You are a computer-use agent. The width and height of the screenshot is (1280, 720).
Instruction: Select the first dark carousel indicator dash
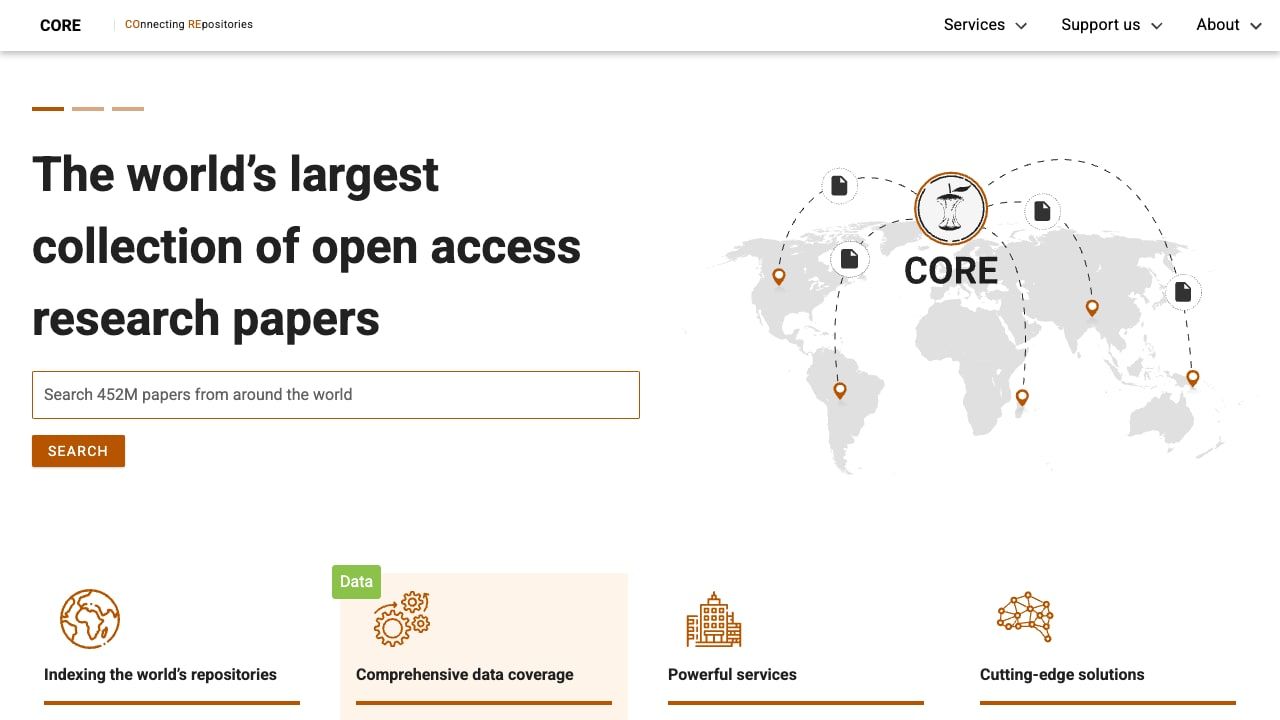(x=48, y=109)
